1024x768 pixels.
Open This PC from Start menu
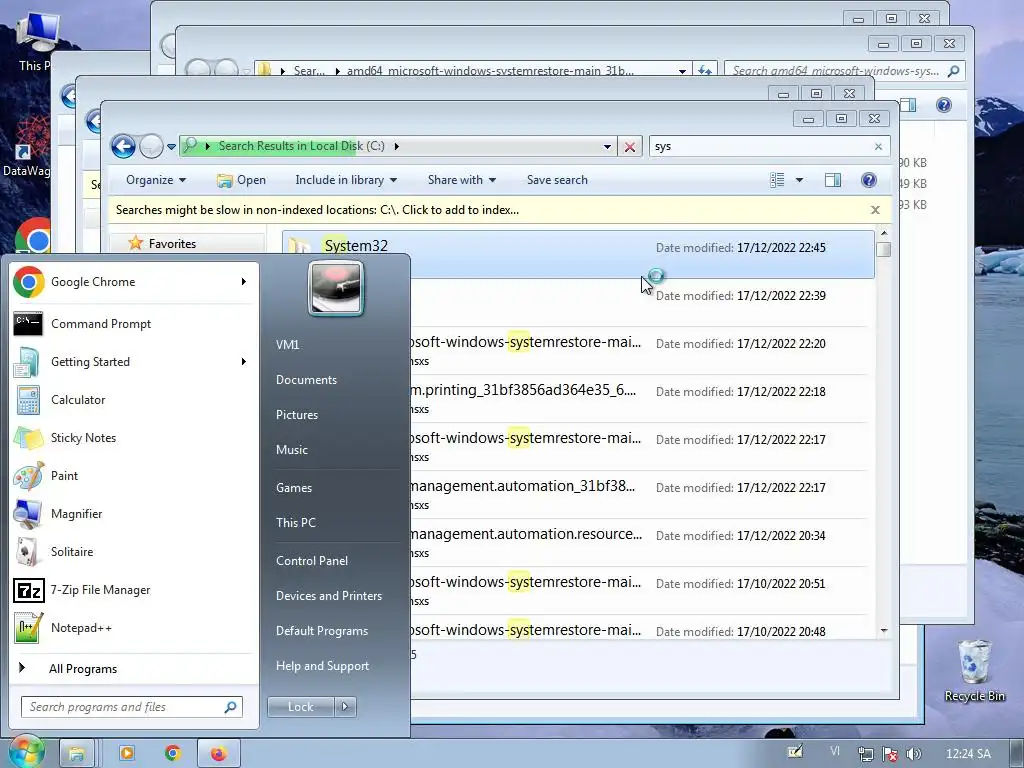point(296,522)
